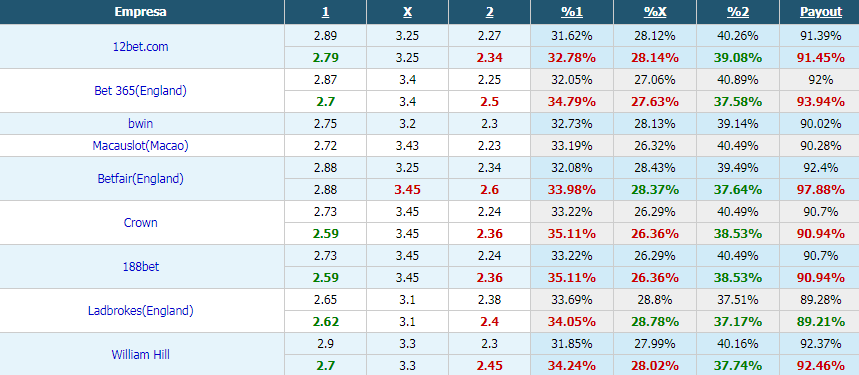Click the bwin bookmaker link
The height and width of the screenshot is (375, 859).
[x=140, y=124]
